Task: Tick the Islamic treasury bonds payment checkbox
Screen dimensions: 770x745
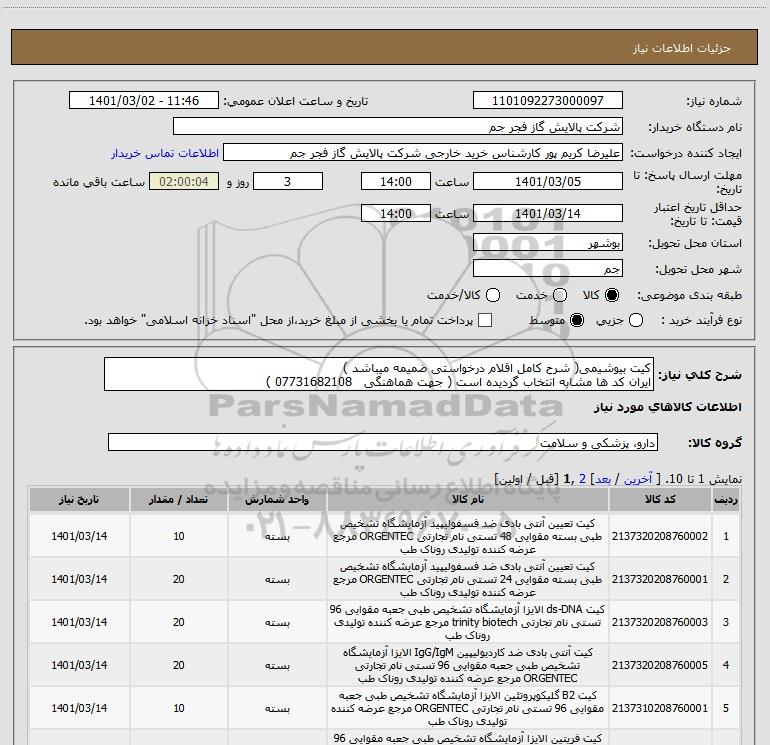Action: pyautogui.click(x=485, y=320)
